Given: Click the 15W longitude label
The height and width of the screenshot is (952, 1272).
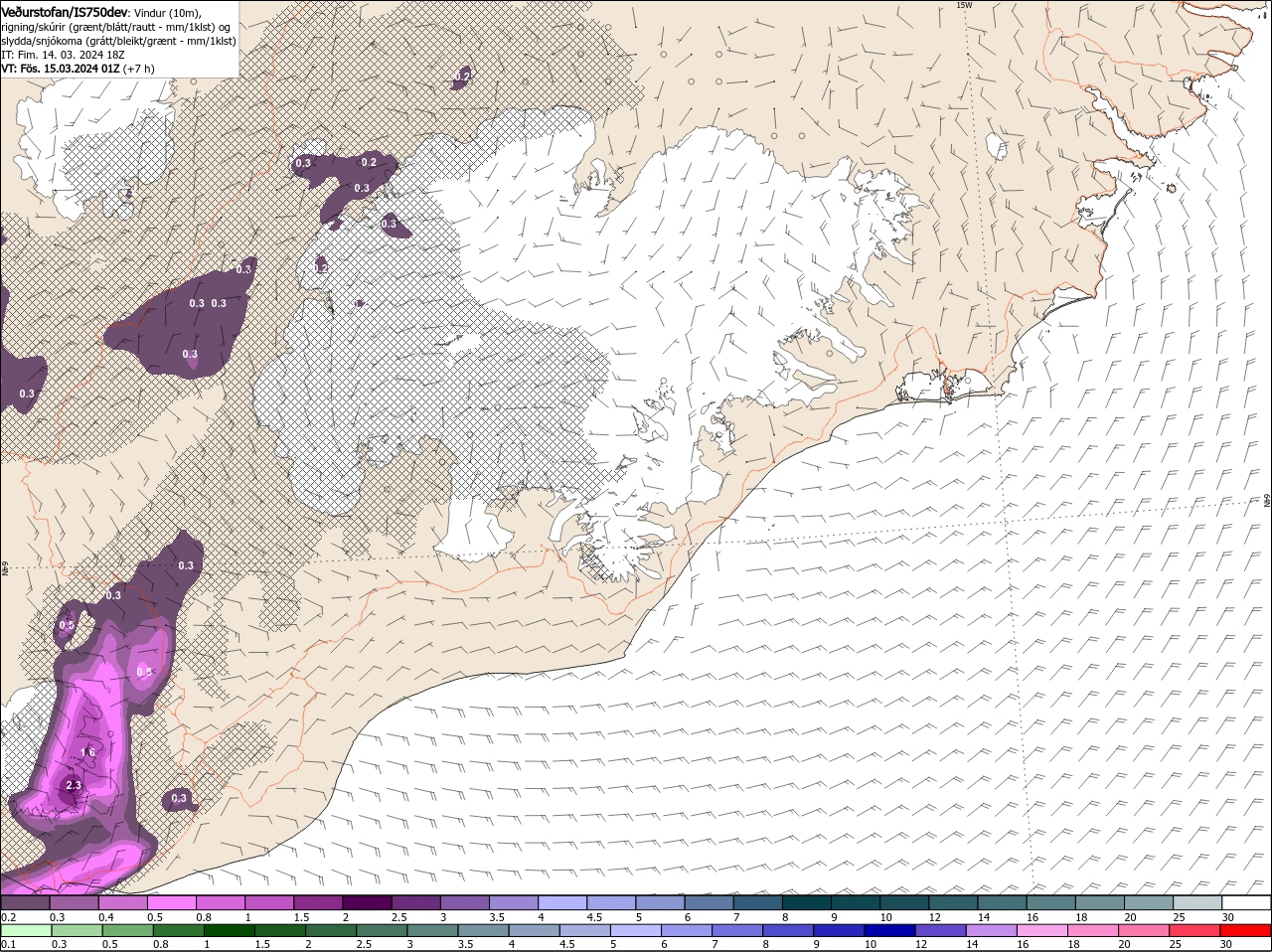Looking at the screenshot, I should coord(963,5).
